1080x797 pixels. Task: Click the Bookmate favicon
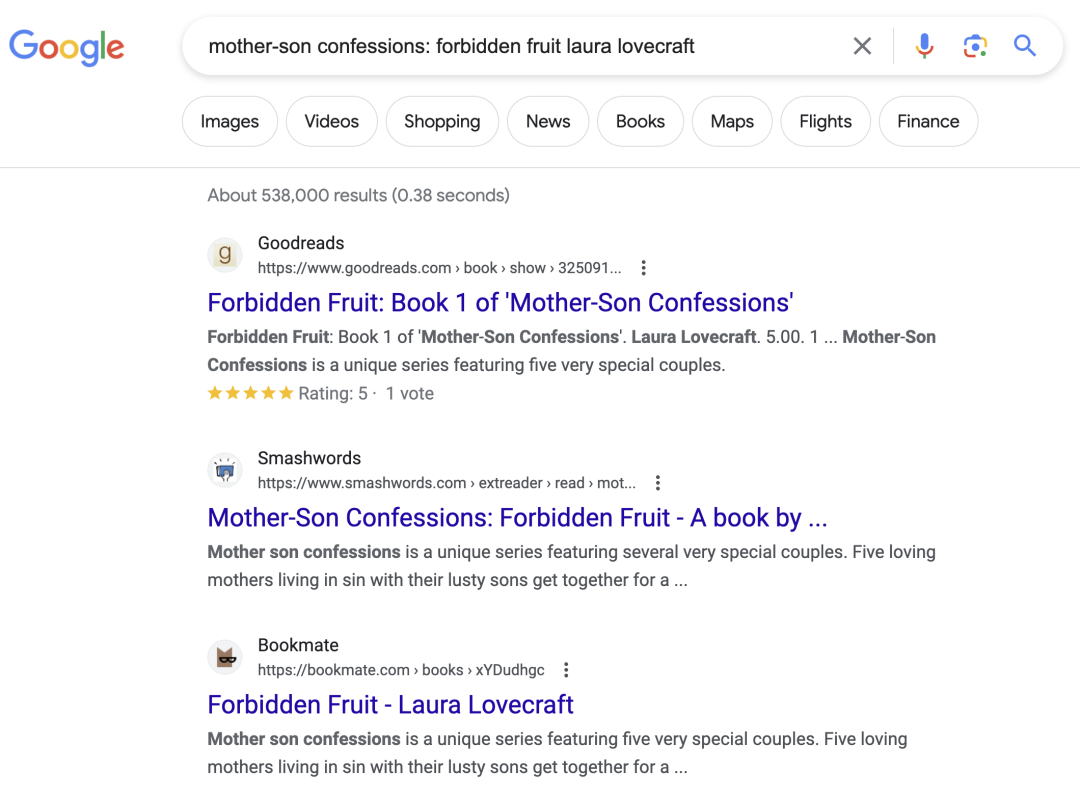click(x=225, y=657)
